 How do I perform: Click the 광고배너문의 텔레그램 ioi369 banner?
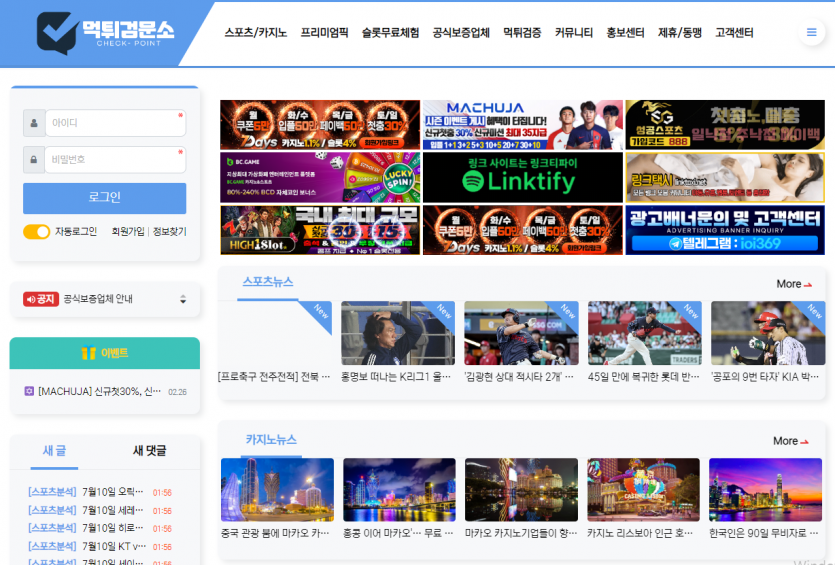click(725, 230)
